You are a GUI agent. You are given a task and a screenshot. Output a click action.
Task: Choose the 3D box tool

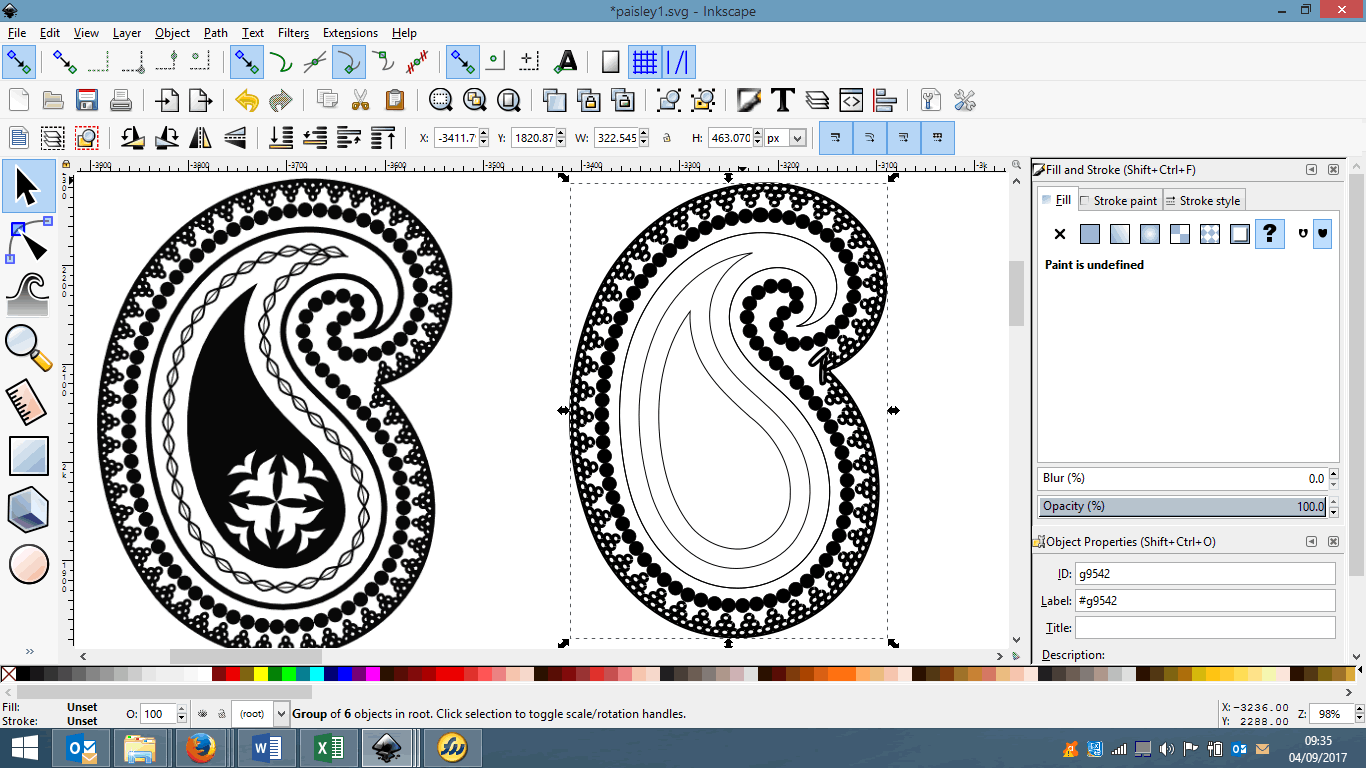tap(29, 509)
